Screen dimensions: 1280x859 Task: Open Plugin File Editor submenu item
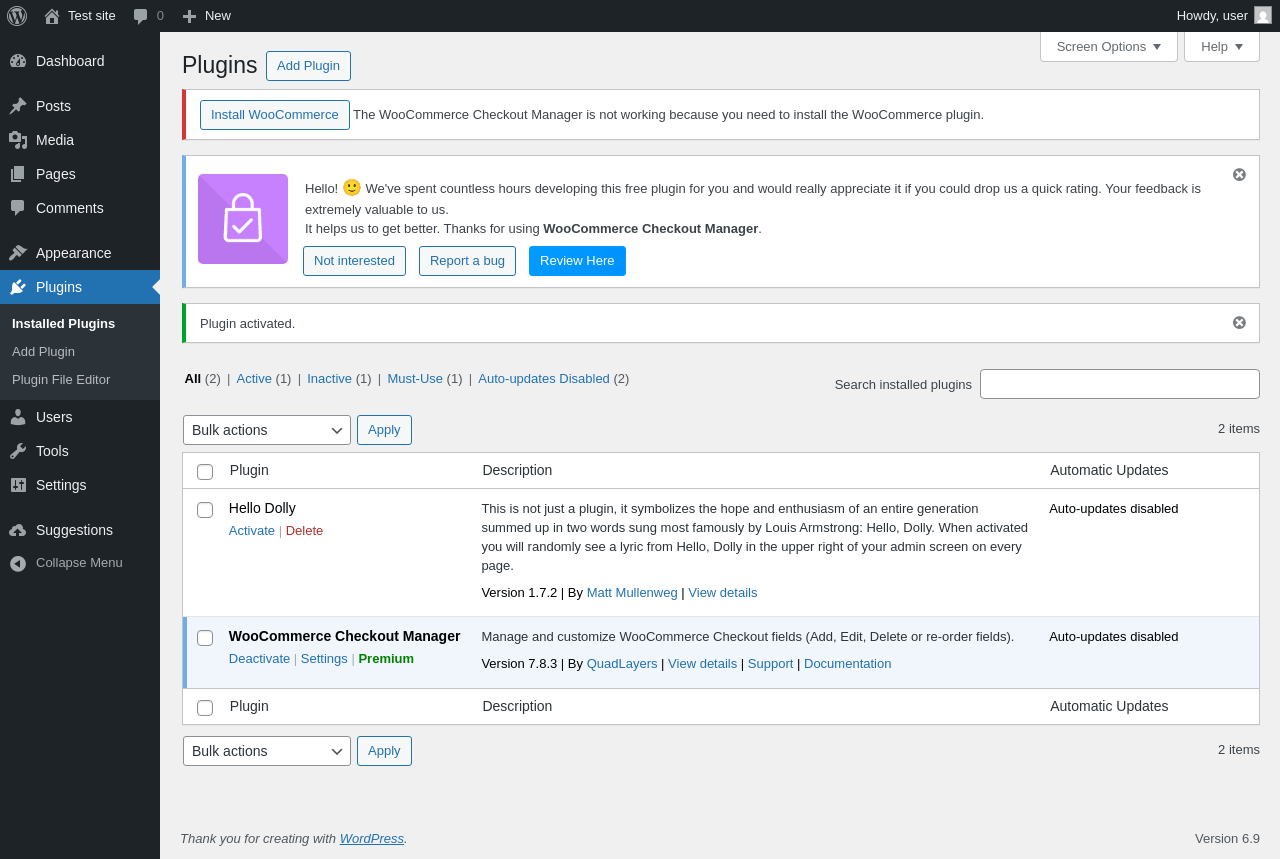61,380
